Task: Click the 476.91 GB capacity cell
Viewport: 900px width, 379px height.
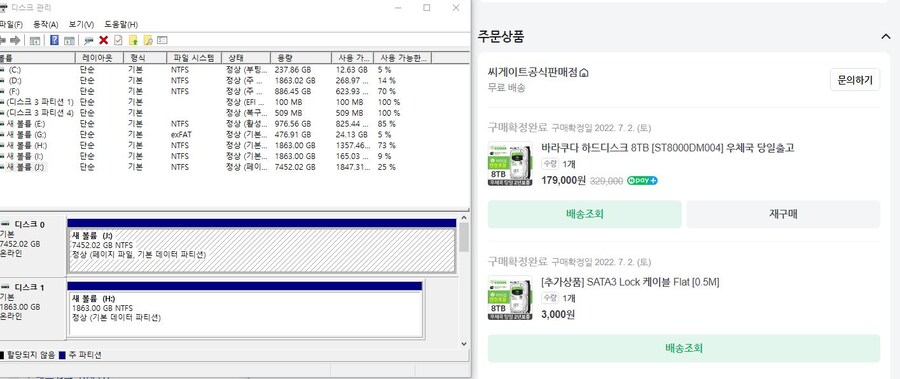Action: (292, 134)
